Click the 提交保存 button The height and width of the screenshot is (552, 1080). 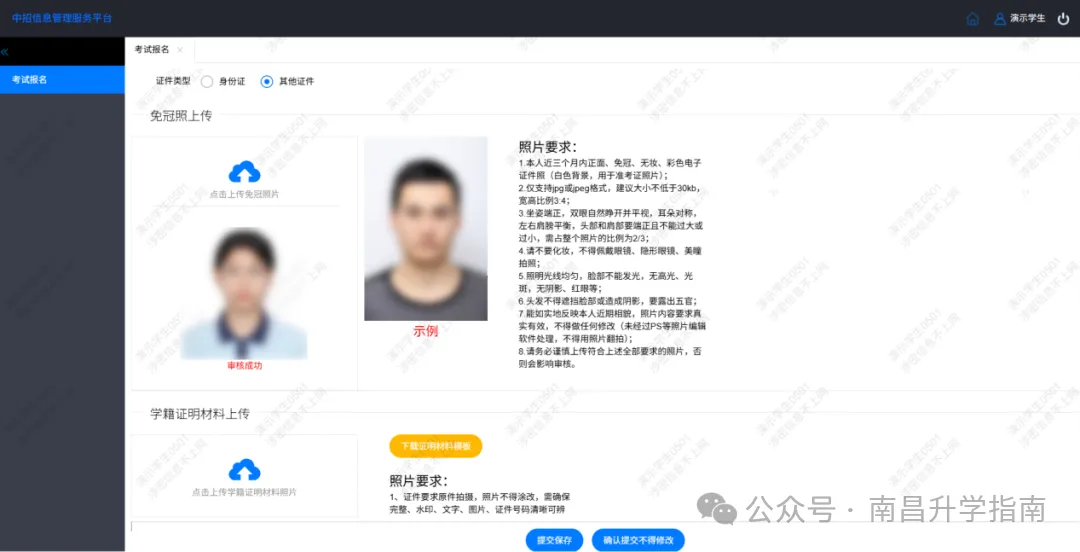pyautogui.click(x=554, y=540)
